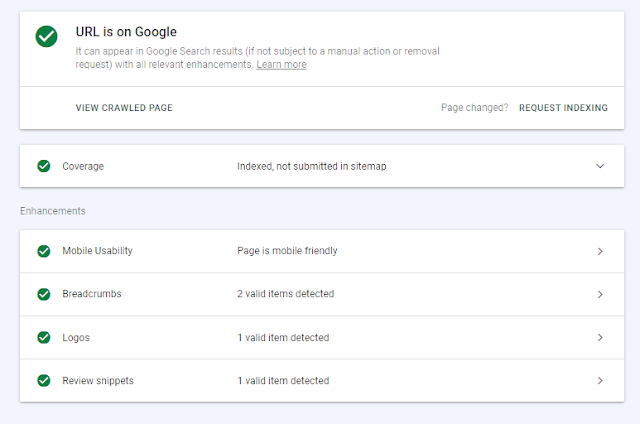
Task: Open Mobile Usability details arrow
Action: [600, 251]
